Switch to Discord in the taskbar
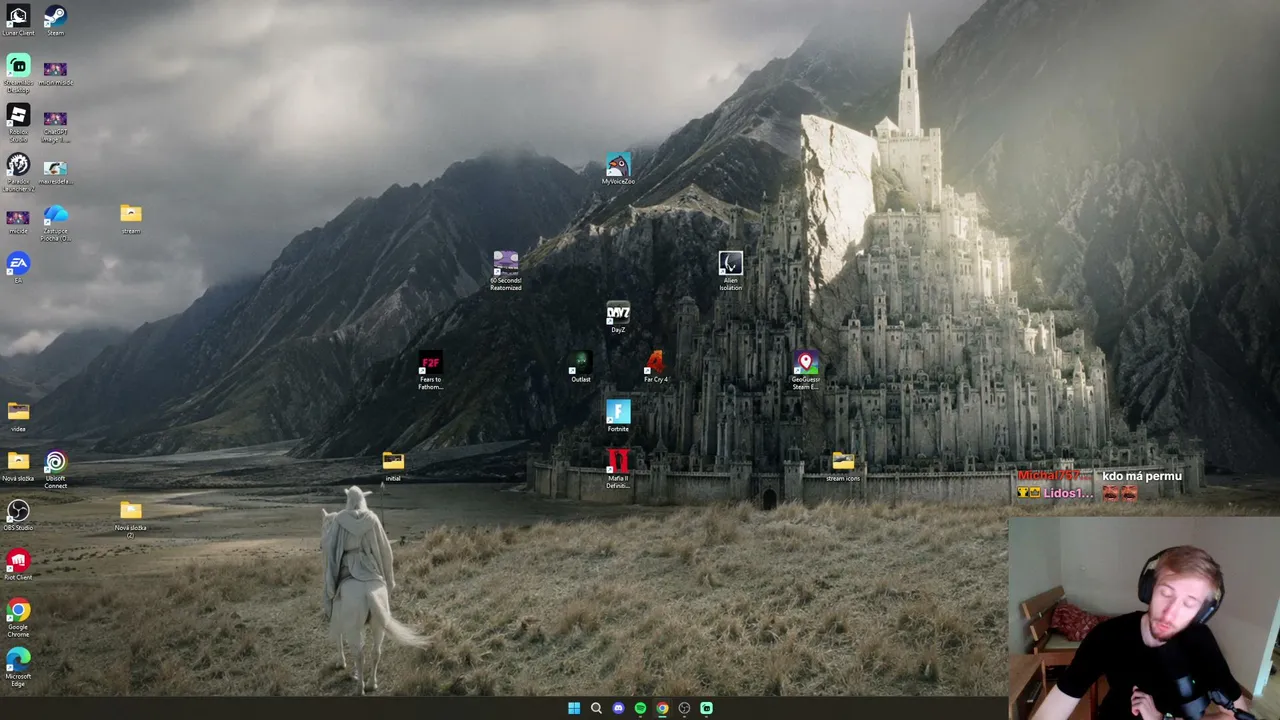The height and width of the screenshot is (720, 1280). click(x=618, y=708)
